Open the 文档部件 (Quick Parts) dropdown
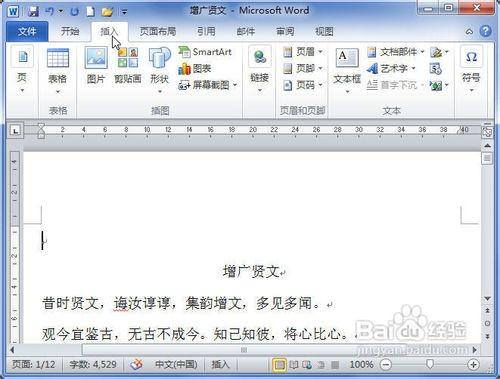Image resolution: width=500 pixels, height=379 pixels. pyautogui.click(x=395, y=52)
